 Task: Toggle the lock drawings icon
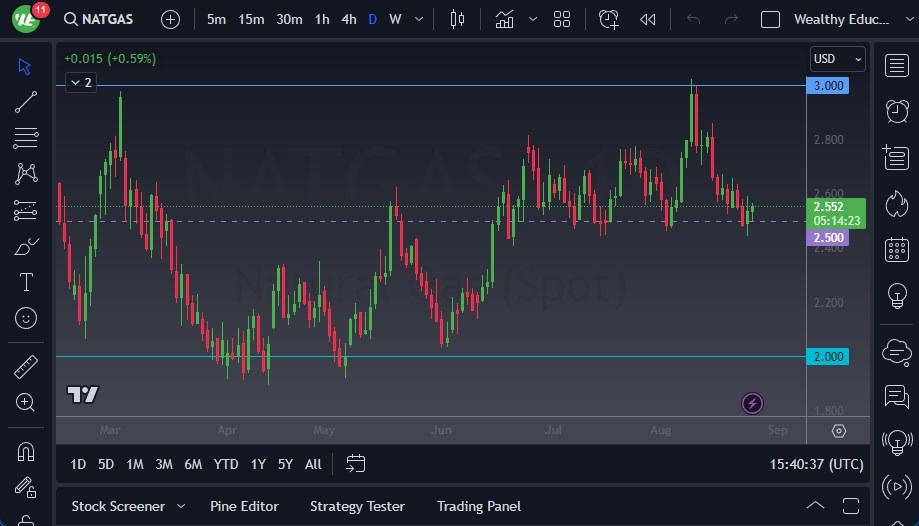pyautogui.click(x=26, y=488)
